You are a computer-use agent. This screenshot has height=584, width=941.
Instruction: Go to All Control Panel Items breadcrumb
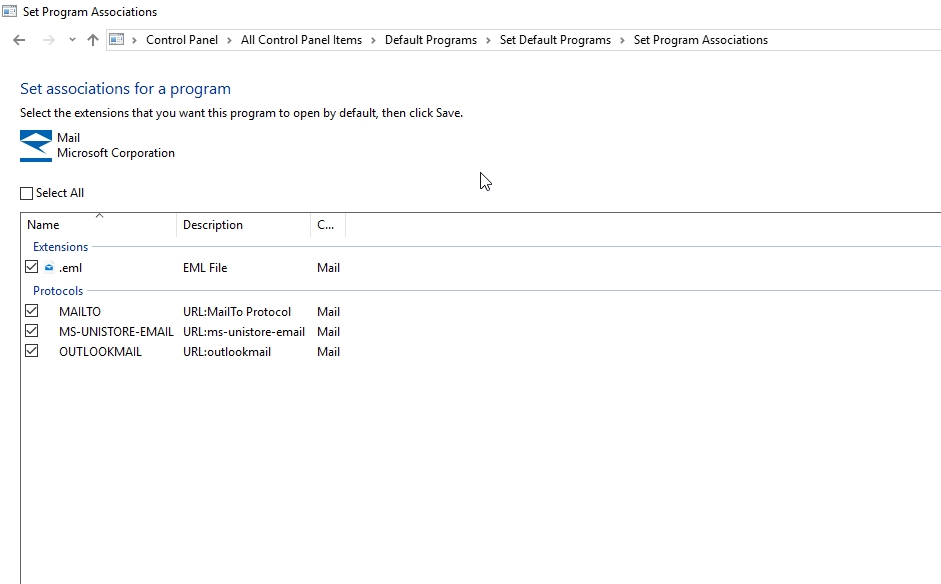tap(301, 40)
